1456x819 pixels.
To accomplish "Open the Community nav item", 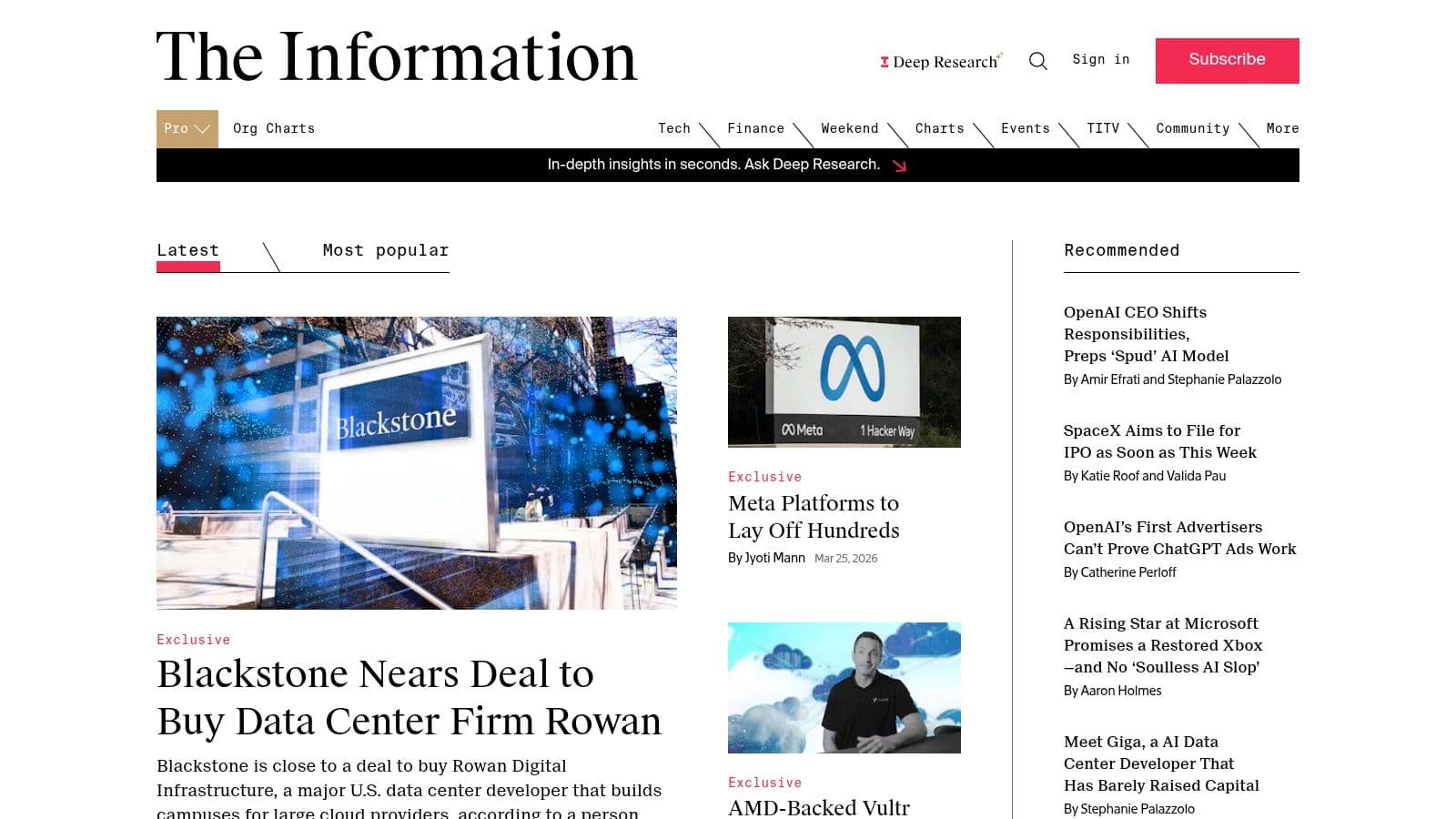I will (x=1193, y=128).
